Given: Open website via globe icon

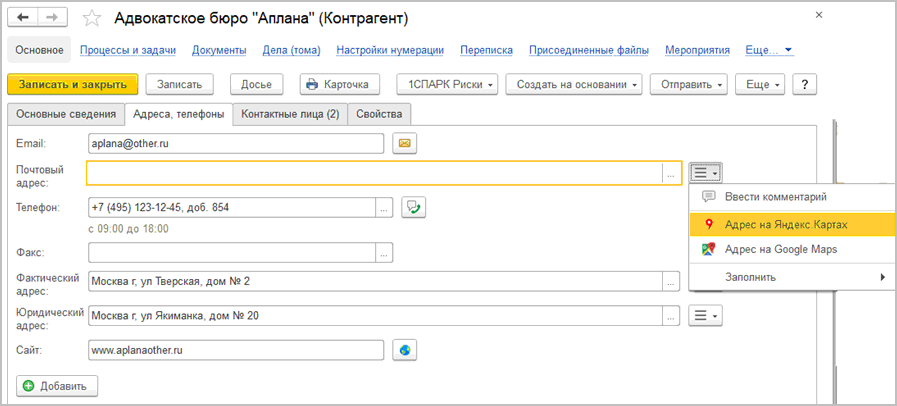Looking at the screenshot, I should point(404,350).
